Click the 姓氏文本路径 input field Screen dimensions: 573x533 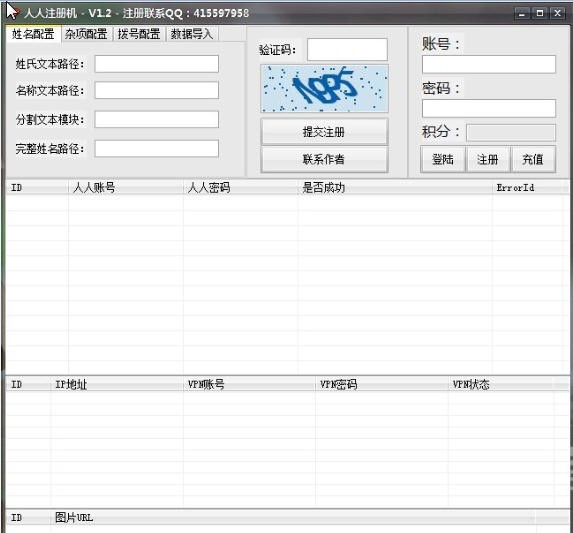coord(156,64)
